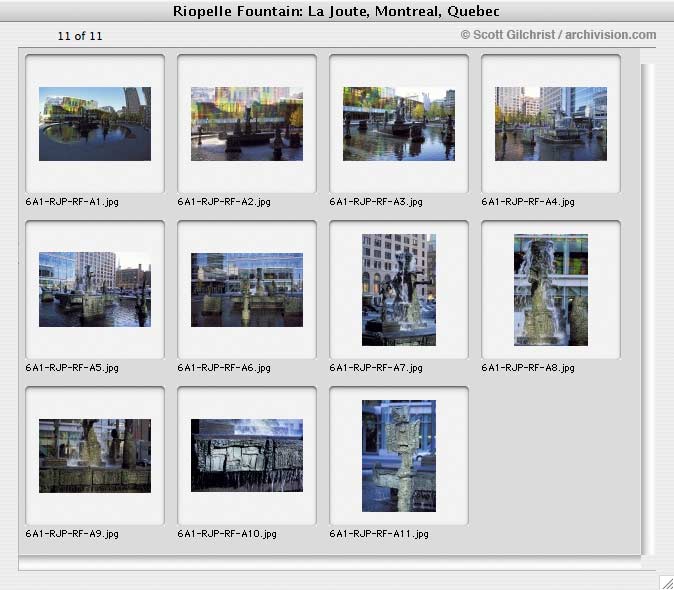Screen dimensions: 674x590
Task: Select the caption text 6A1-RJP-RF-A6.jpg
Action: tap(224, 368)
